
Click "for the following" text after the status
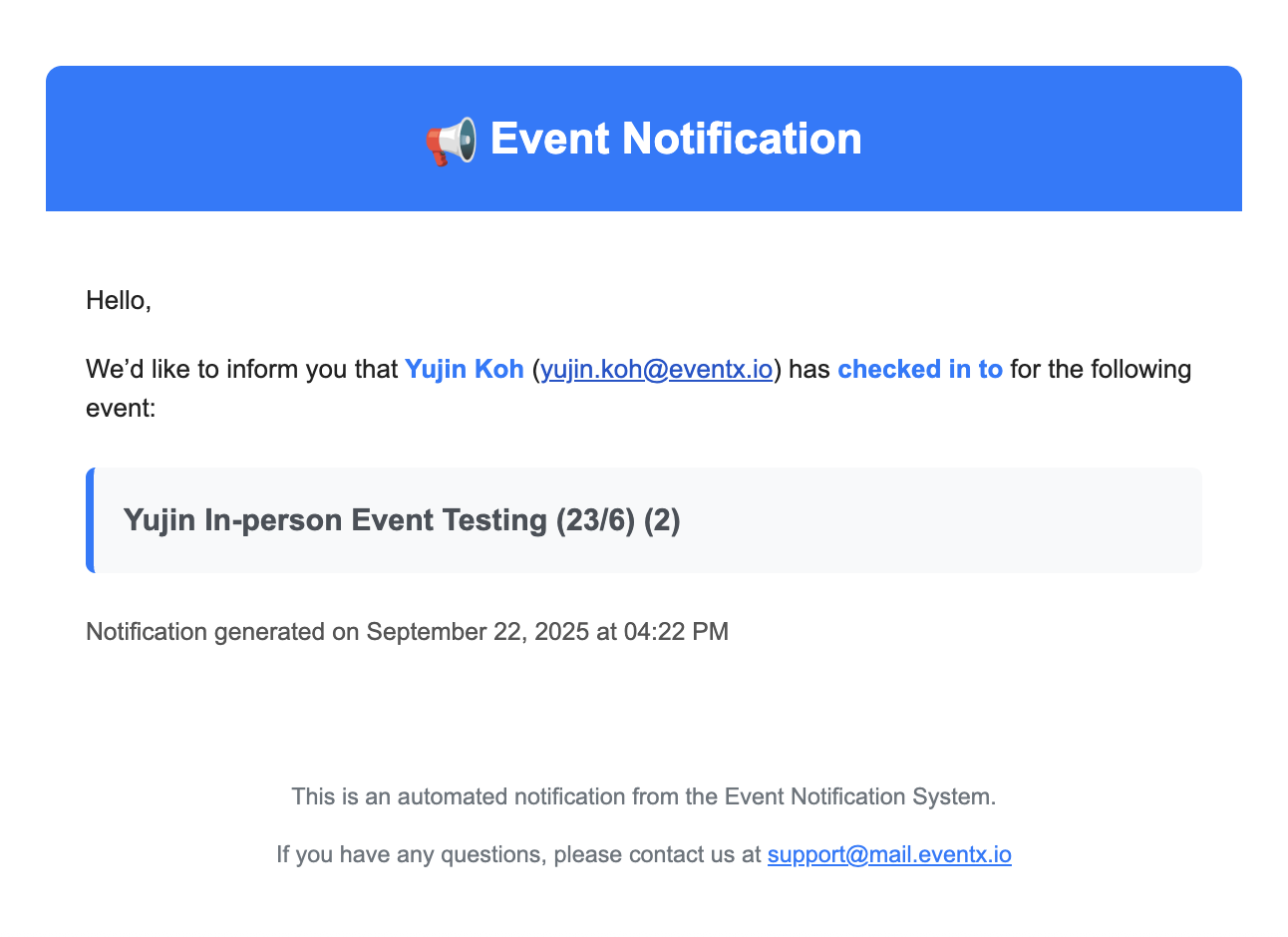pos(1101,370)
